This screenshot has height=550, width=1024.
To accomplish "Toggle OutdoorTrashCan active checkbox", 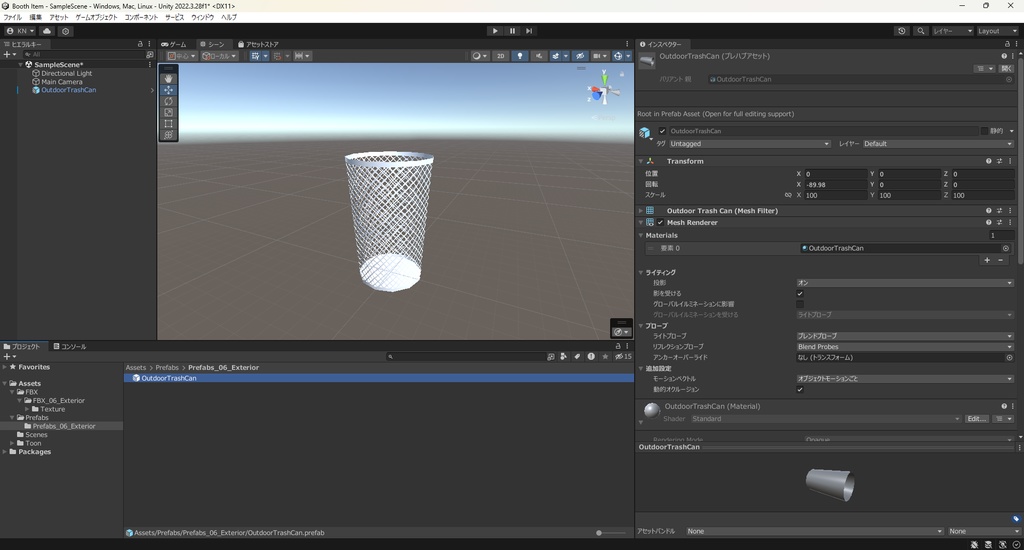I will coord(662,131).
